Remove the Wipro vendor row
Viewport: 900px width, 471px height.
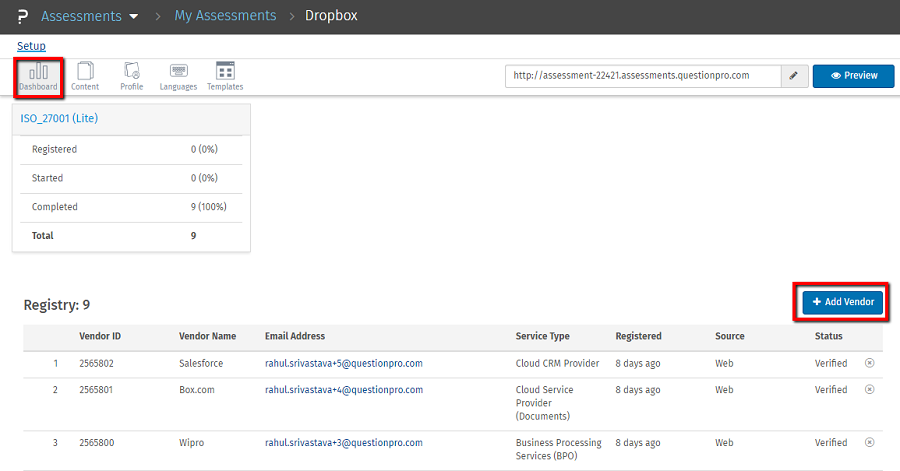click(869, 442)
